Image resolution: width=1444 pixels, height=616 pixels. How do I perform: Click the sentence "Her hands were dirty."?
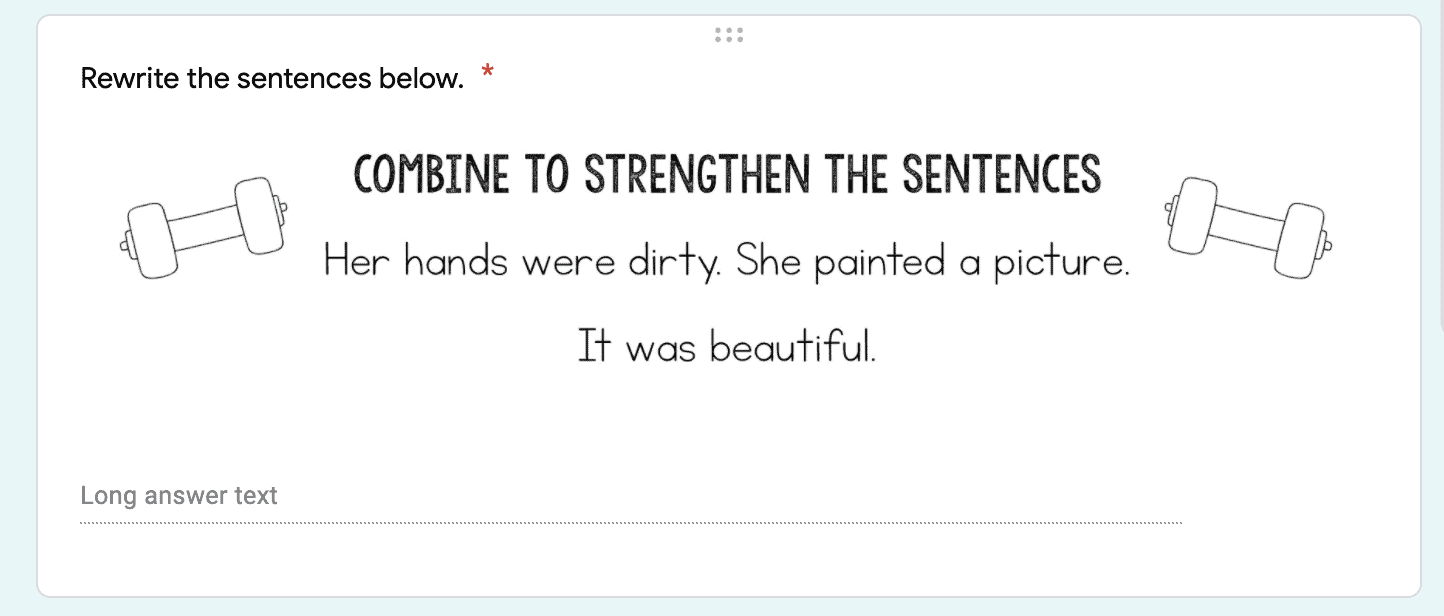tap(524, 263)
